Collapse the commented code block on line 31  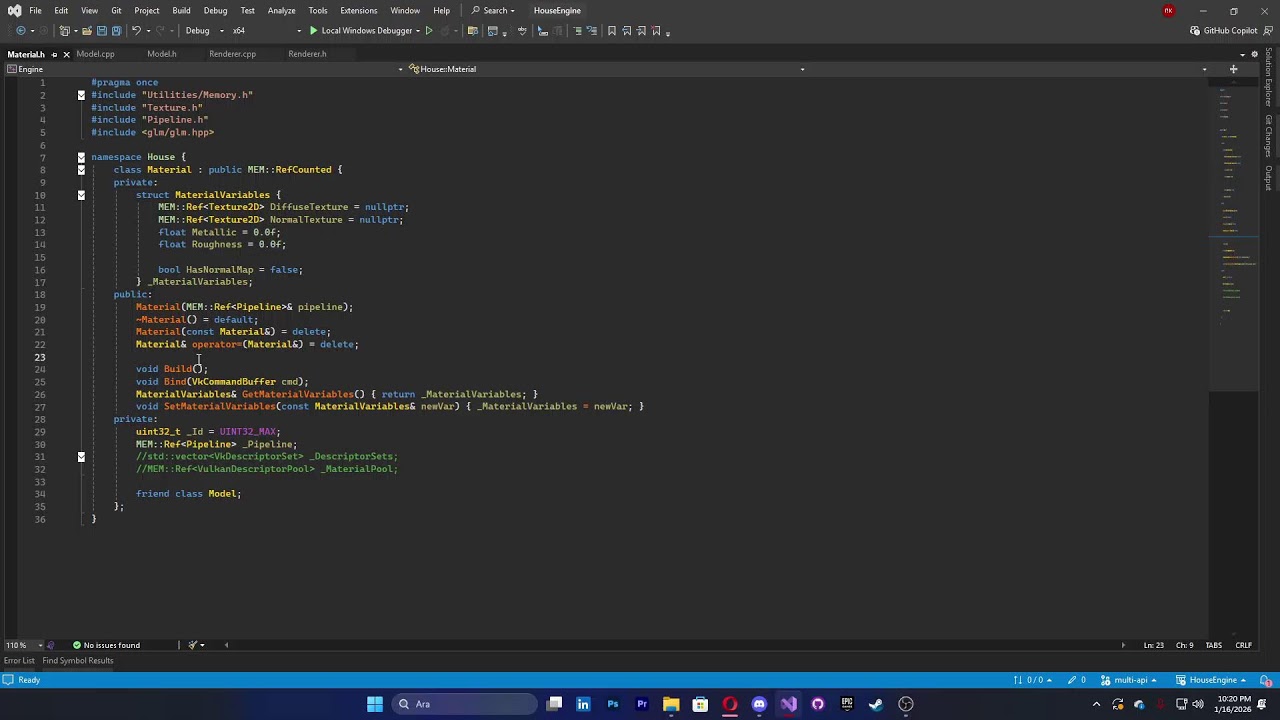pyautogui.click(x=81, y=457)
